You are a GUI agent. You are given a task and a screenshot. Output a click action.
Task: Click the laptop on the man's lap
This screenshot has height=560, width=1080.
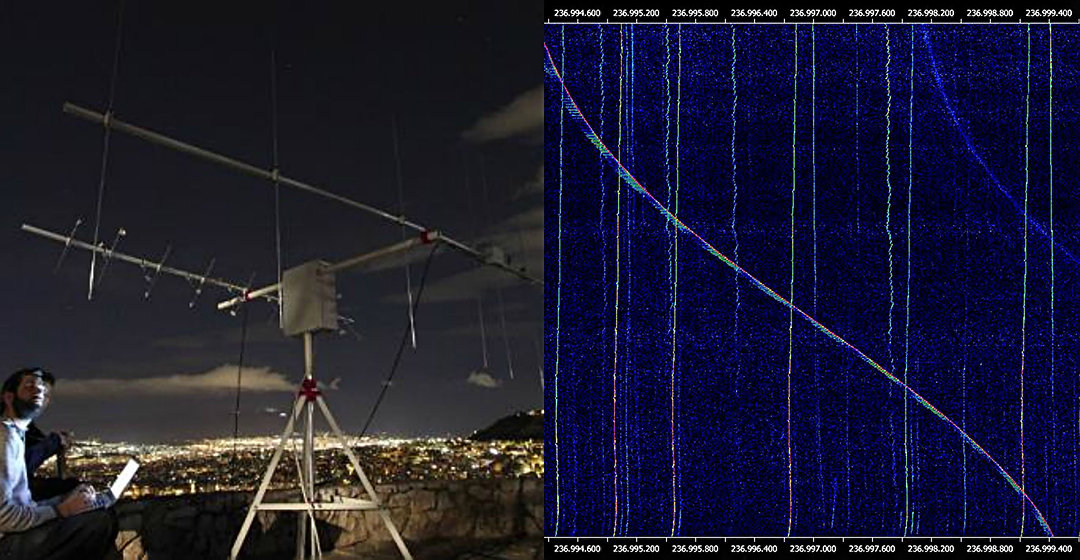(118, 482)
